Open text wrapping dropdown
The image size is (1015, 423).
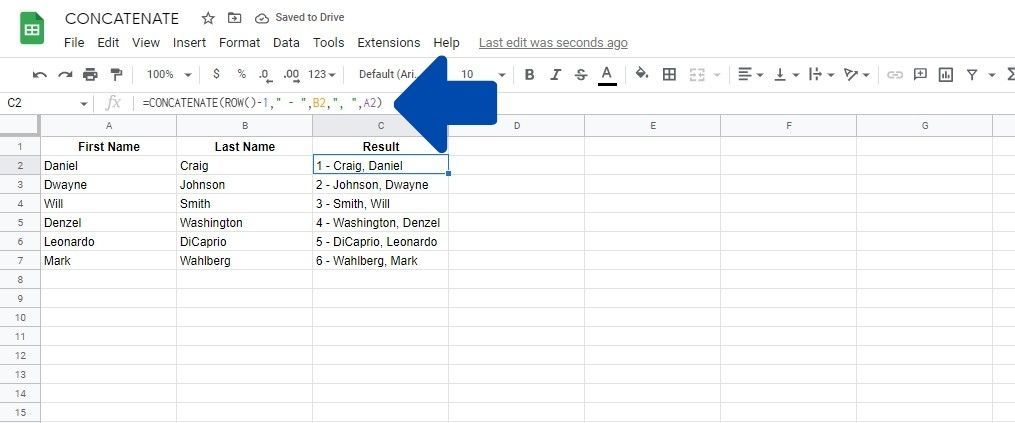tap(821, 74)
